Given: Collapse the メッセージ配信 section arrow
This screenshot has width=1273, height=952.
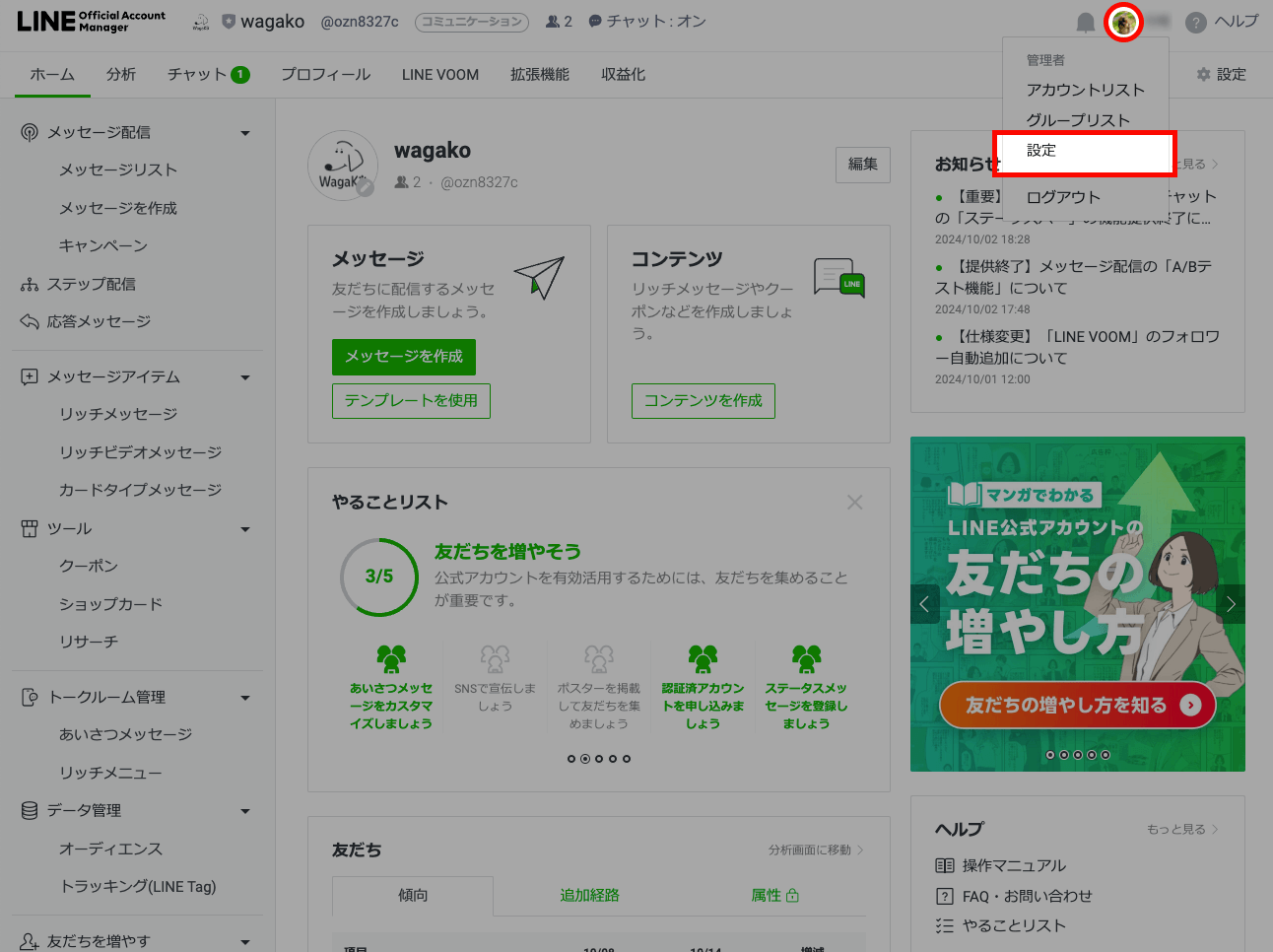Looking at the screenshot, I should pyautogui.click(x=245, y=133).
